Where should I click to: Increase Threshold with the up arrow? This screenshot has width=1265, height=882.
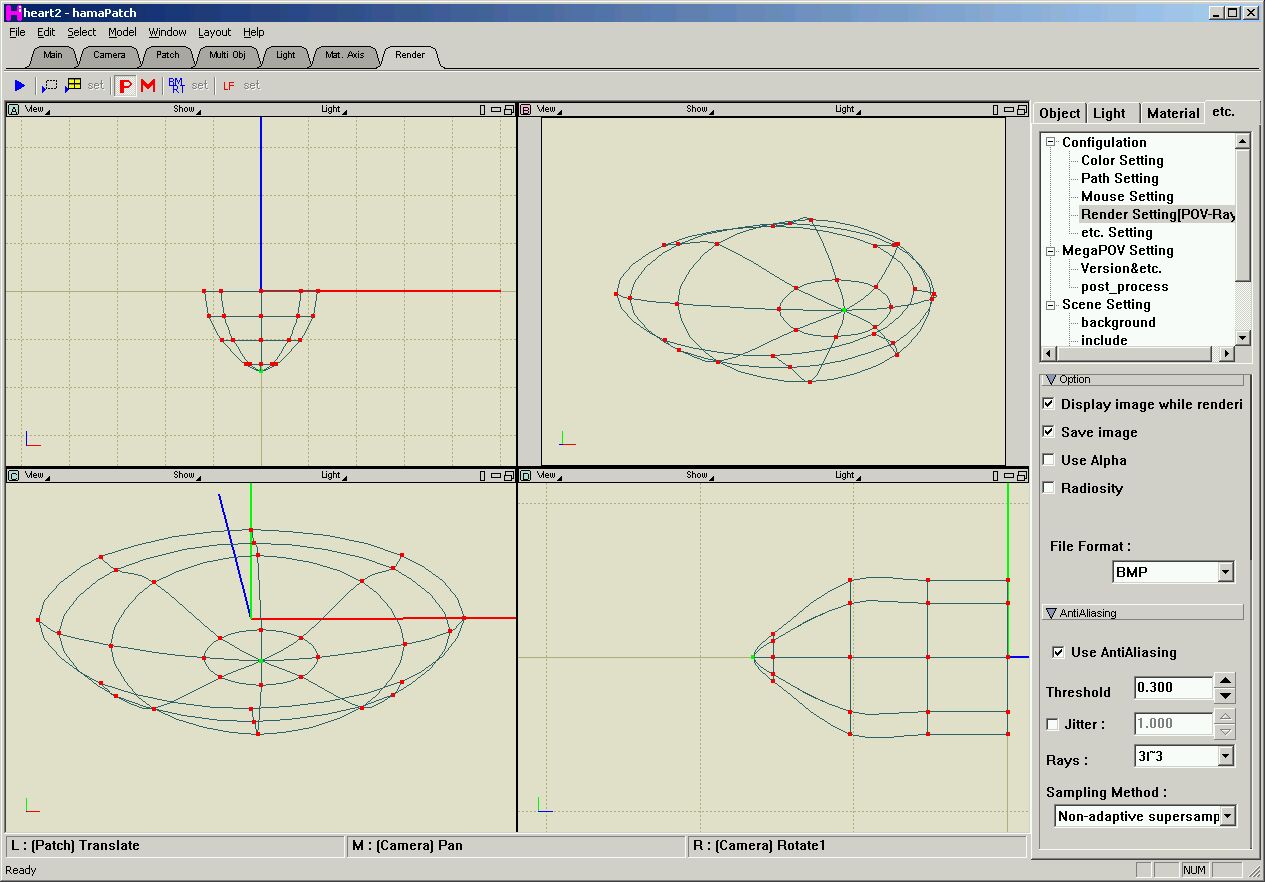(1225, 680)
